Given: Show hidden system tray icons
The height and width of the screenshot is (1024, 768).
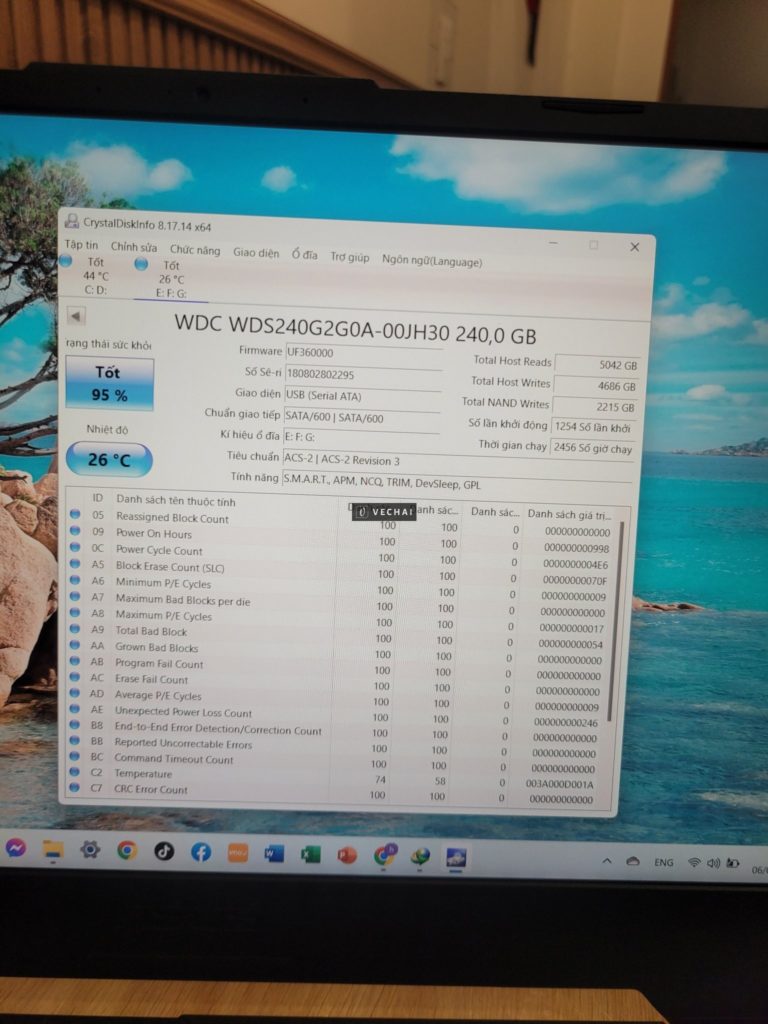Looking at the screenshot, I should 606,861.
